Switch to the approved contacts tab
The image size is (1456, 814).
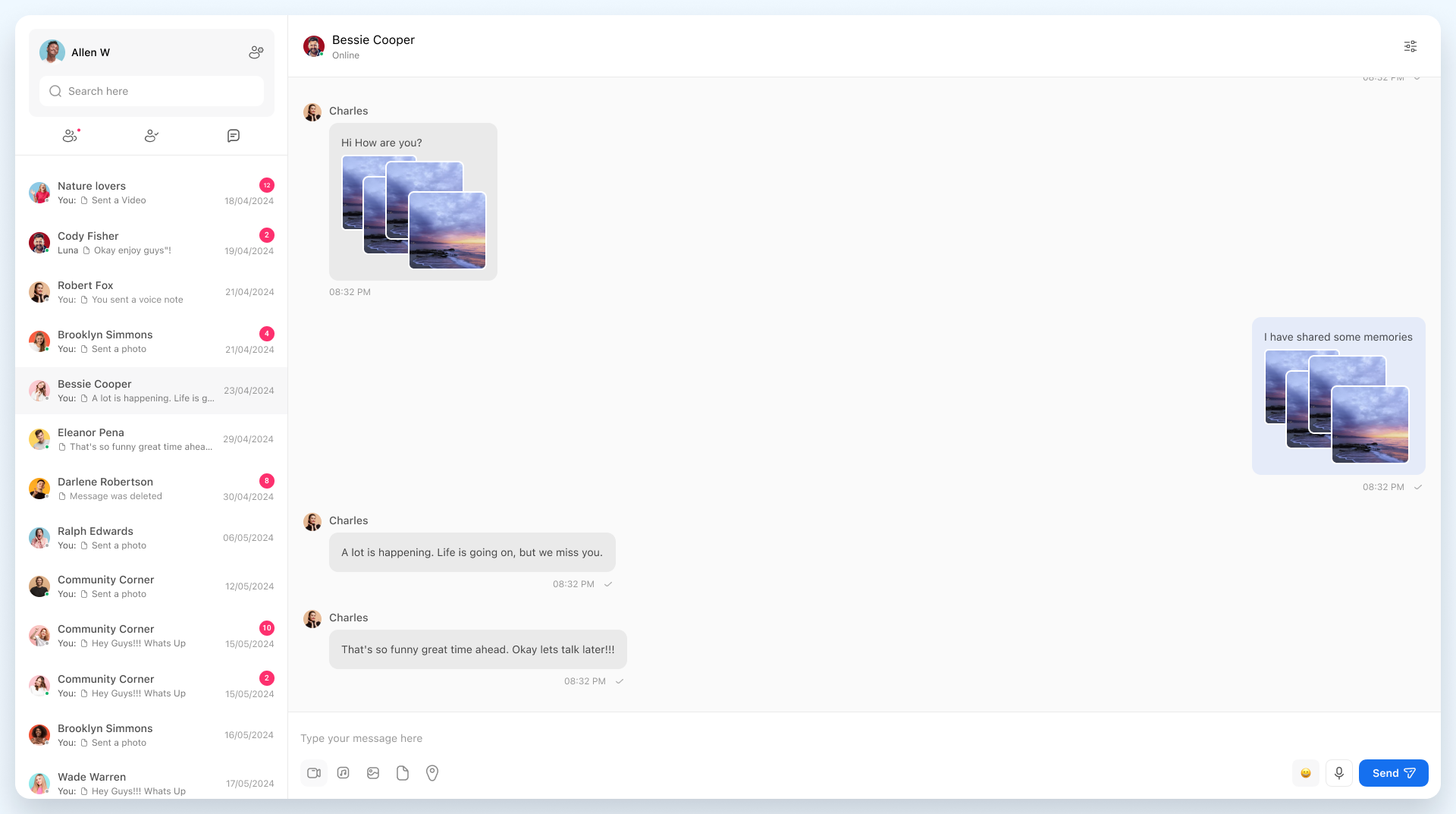coord(152,136)
